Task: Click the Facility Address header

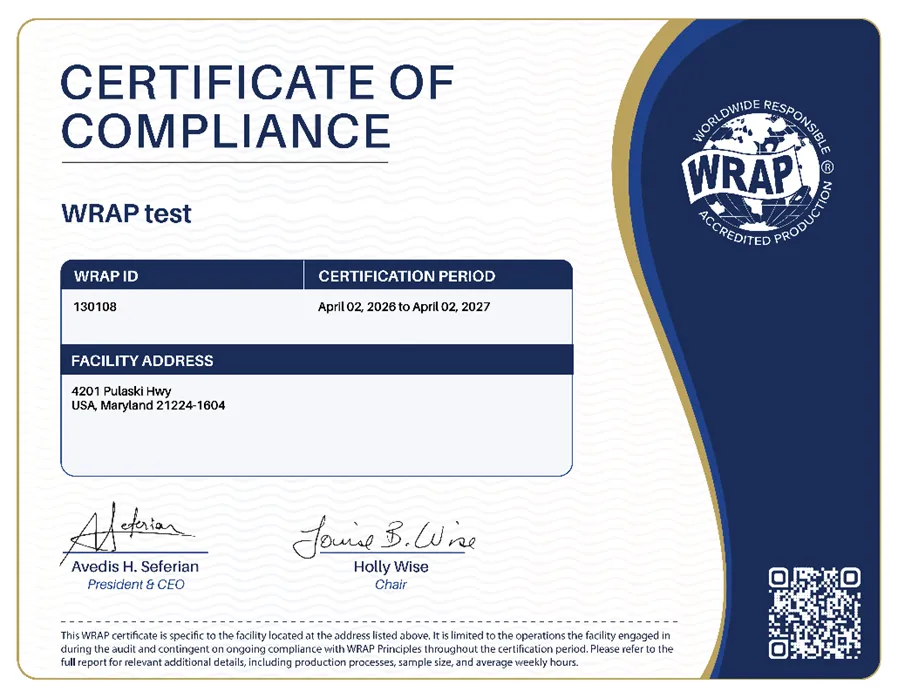Action: click(x=317, y=360)
